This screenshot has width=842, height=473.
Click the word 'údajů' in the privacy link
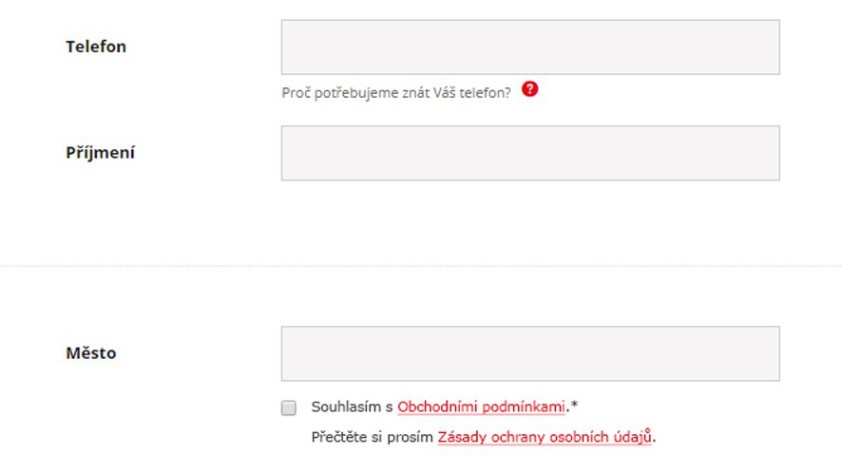tap(633, 436)
